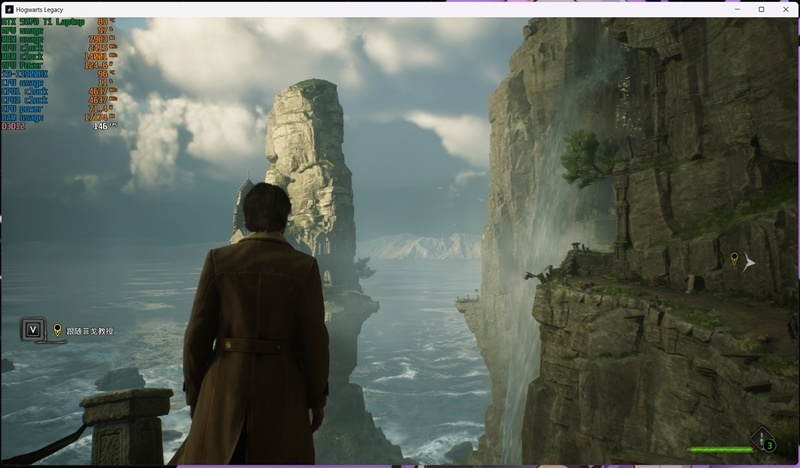Click the white direction arrow next to the waypoint

coord(748,262)
